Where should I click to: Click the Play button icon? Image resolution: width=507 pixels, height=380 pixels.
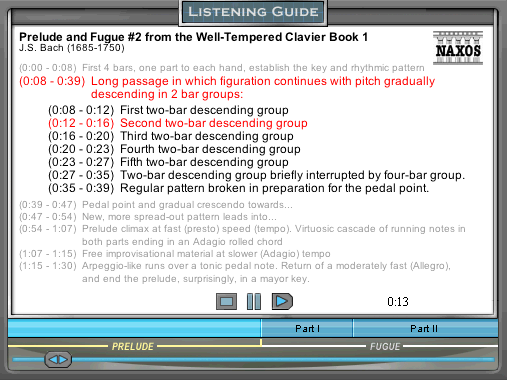coord(282,302)
